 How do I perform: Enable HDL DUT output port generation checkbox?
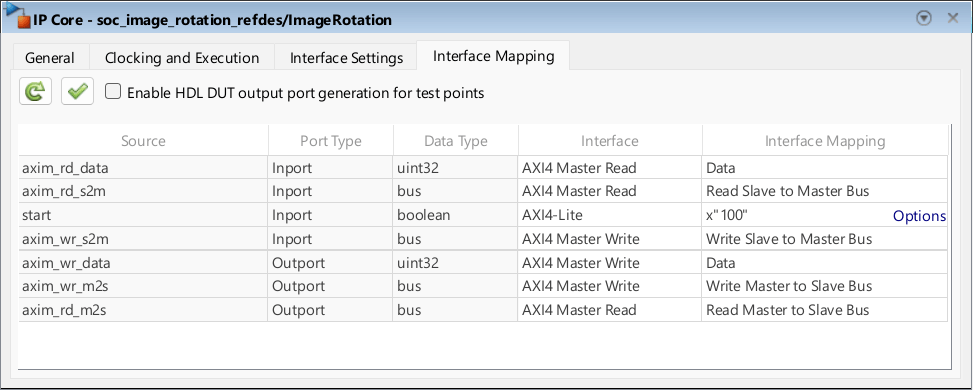[x=112, y=93]
